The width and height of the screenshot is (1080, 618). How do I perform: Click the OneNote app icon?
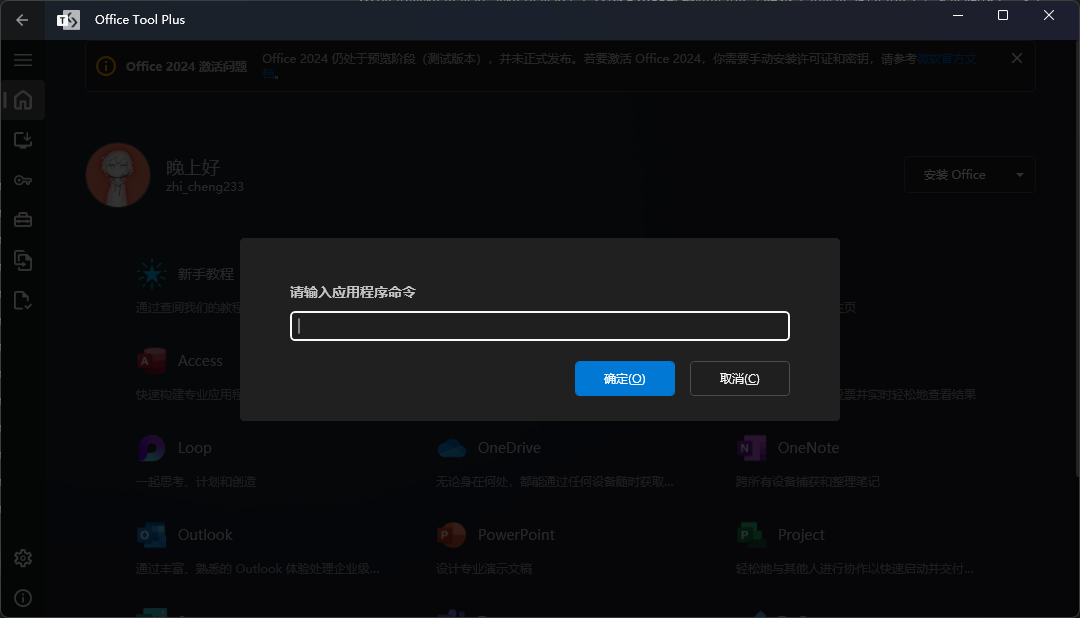[x=751, y=448]
